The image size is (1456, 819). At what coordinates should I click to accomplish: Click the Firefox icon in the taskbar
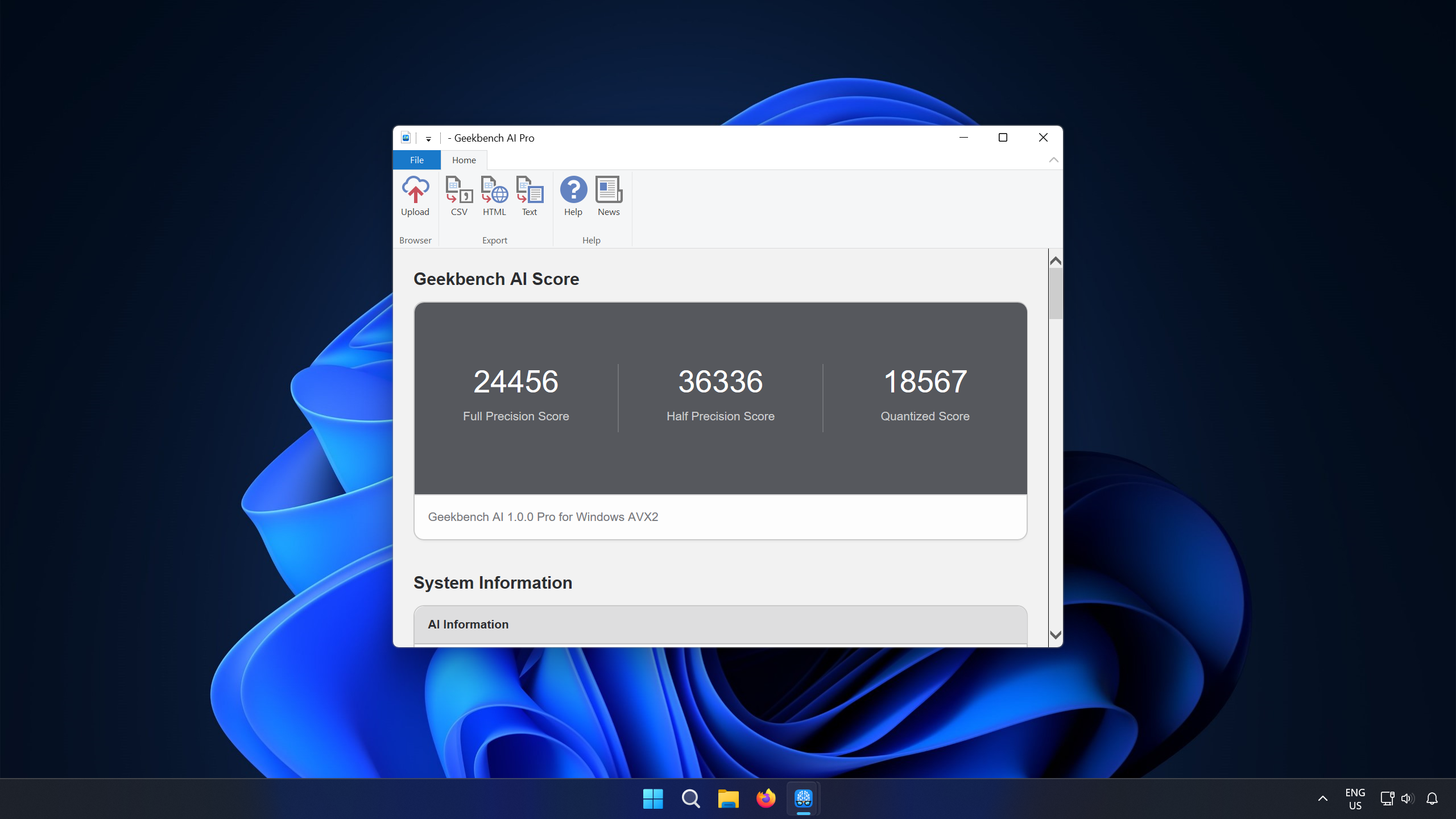[x=767, y=798]
